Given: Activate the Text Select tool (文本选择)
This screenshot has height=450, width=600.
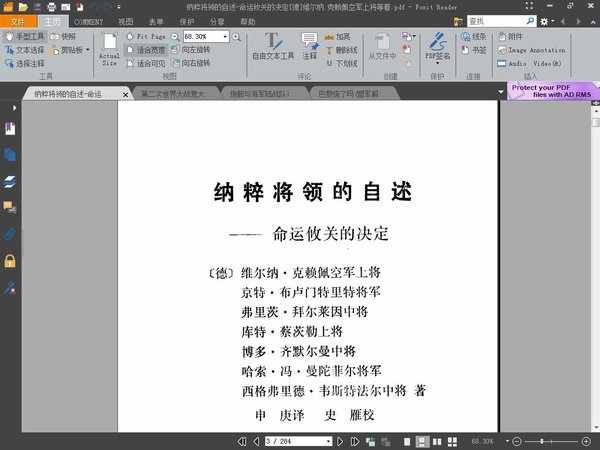Looking at the screenshot, I should click(x=25, y=50).
